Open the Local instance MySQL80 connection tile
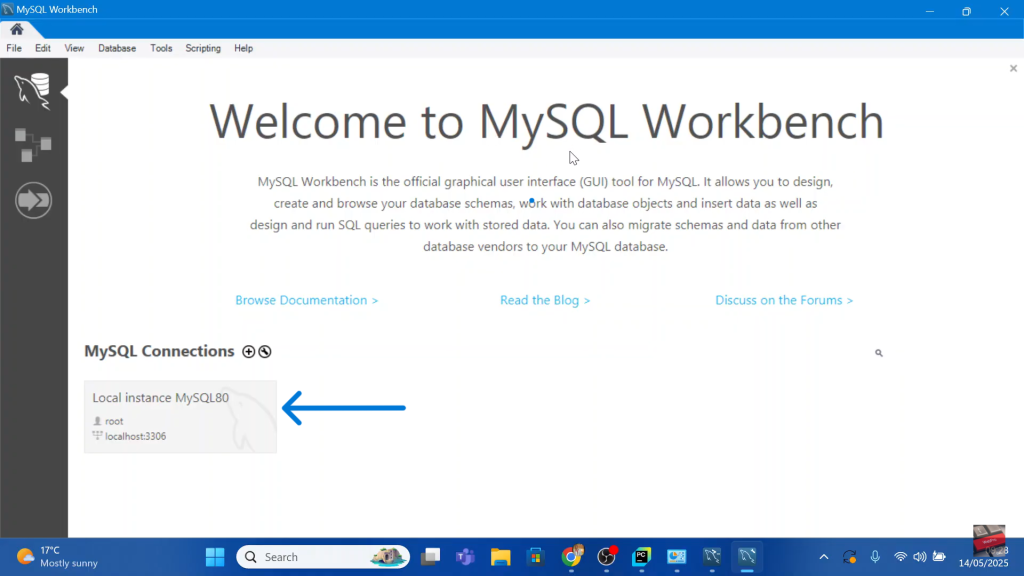This screenshot has width=1024, height=576. (x=180, y=417)
